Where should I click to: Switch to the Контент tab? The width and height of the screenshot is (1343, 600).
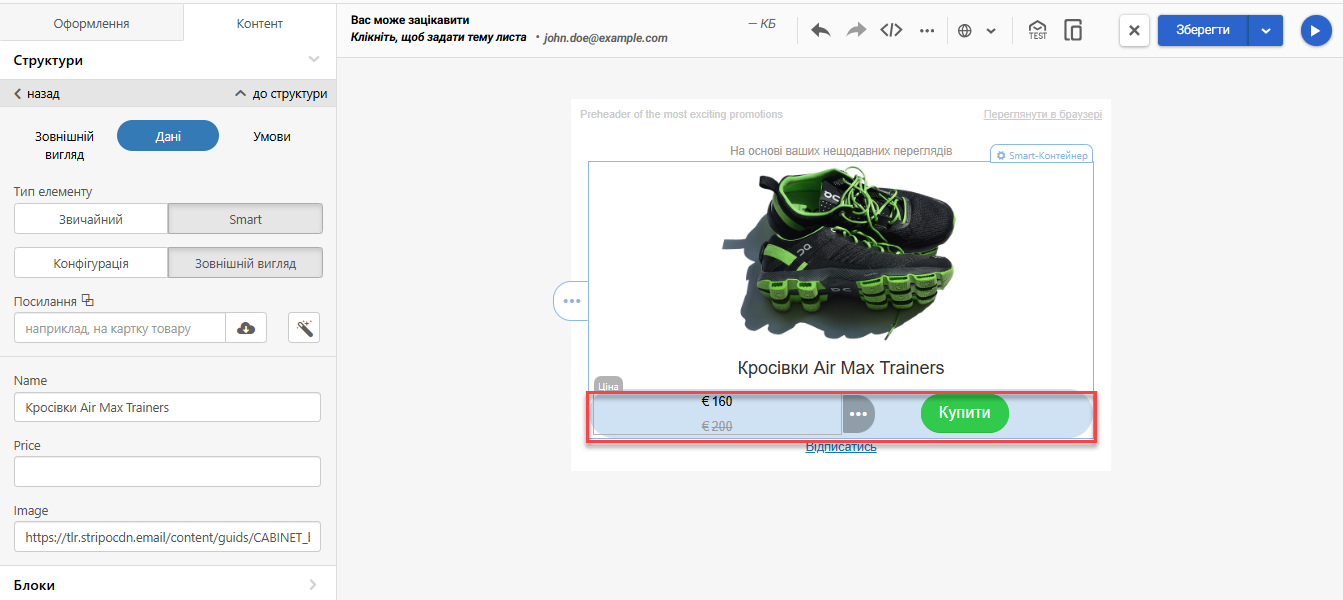pos(260,23)
